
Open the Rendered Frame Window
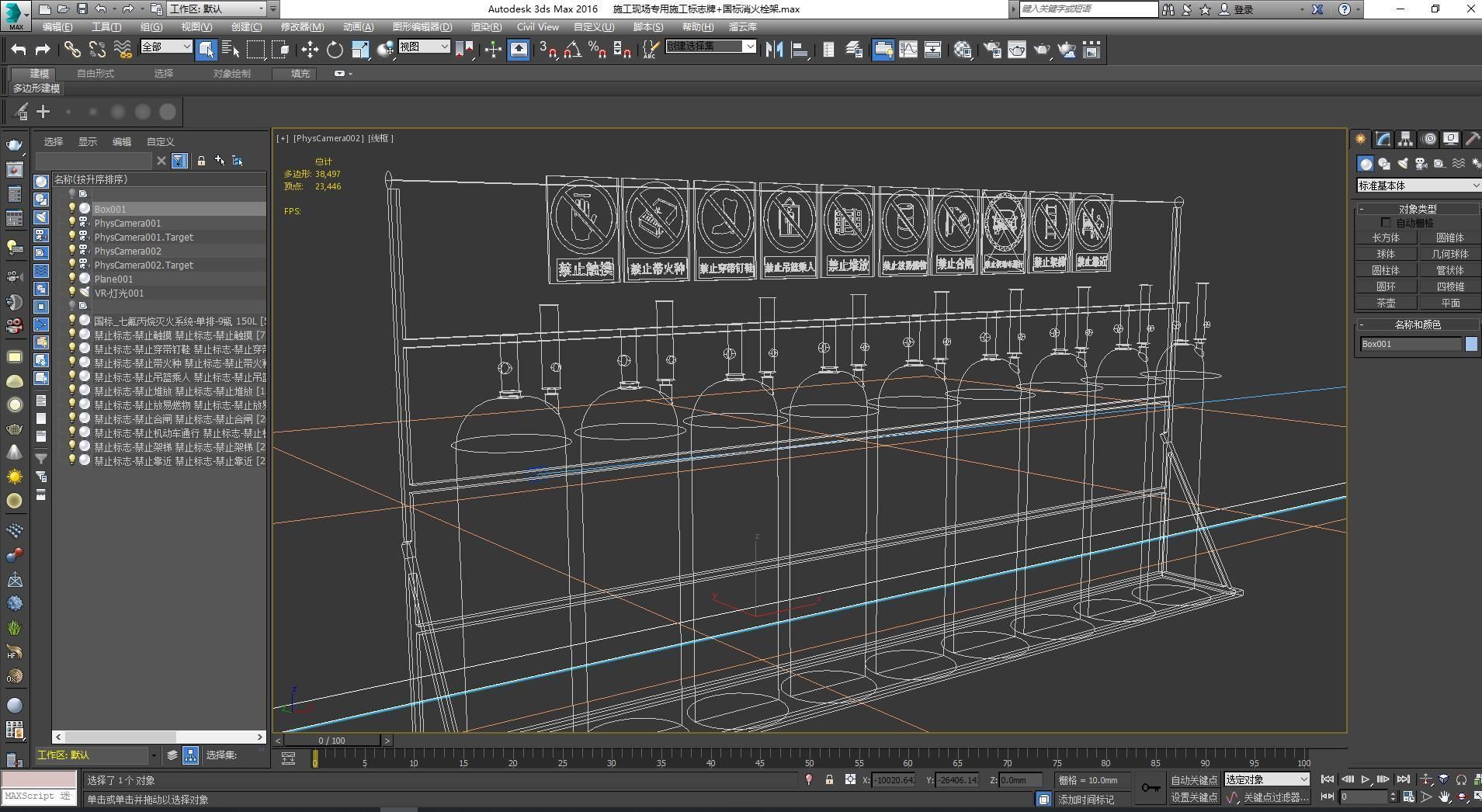tap(1017, 50)
